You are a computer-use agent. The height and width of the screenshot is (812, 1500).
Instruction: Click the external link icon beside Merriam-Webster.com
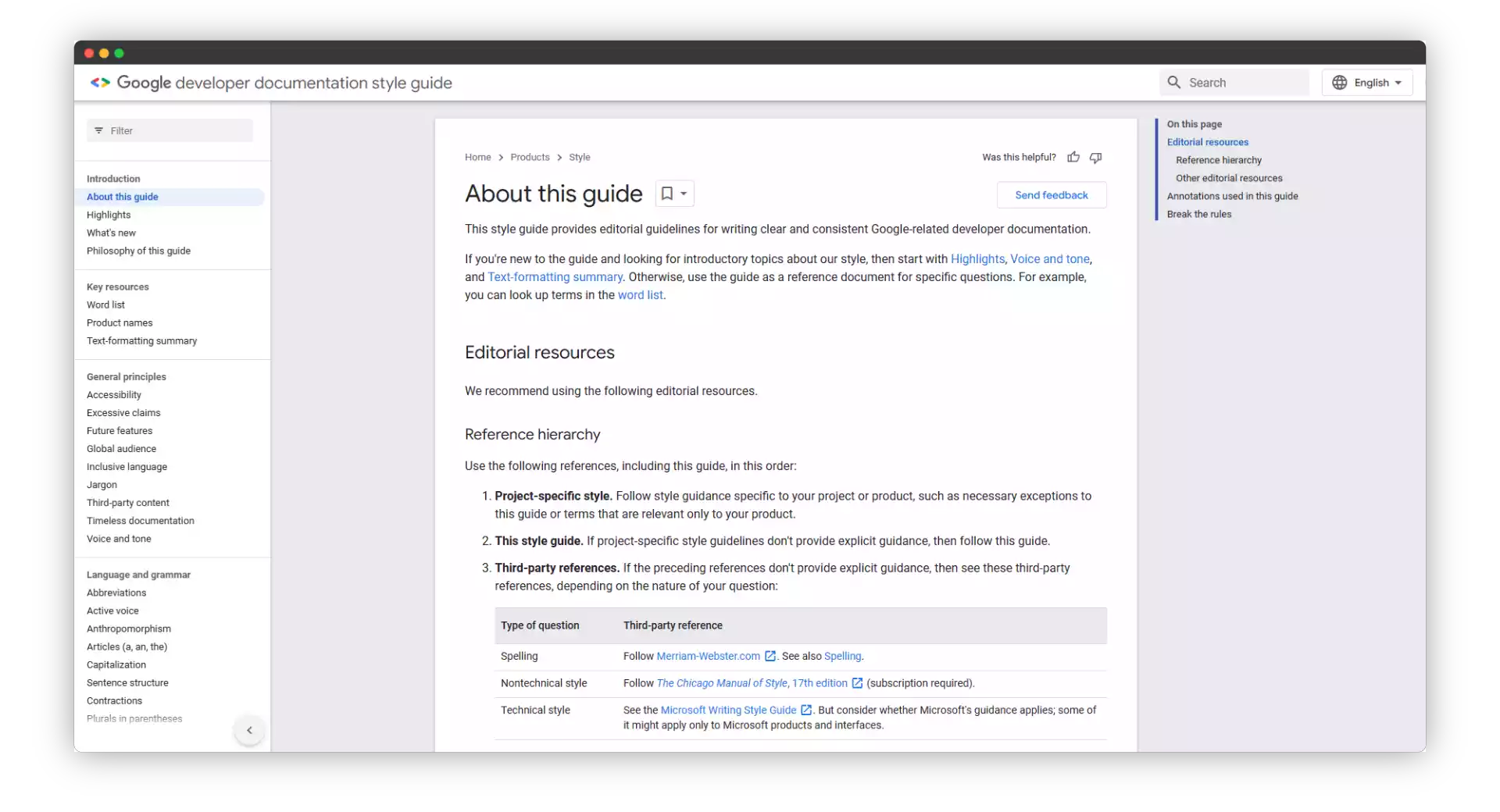pos(770,656)
